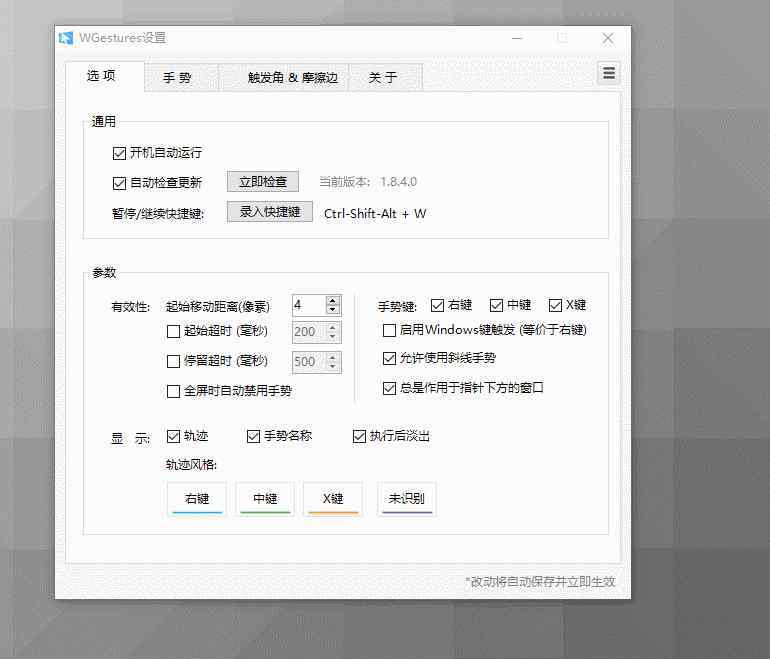Toggle 开机自动运行 checkbox

pyautogui.click(x=119, y=153)
